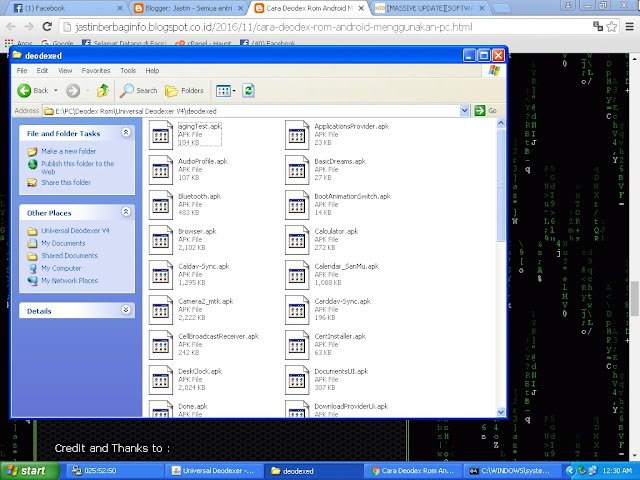Click the Forward arrow in Explorer toolbar
This screenshot has height=480, width=640.
point(73,91)
